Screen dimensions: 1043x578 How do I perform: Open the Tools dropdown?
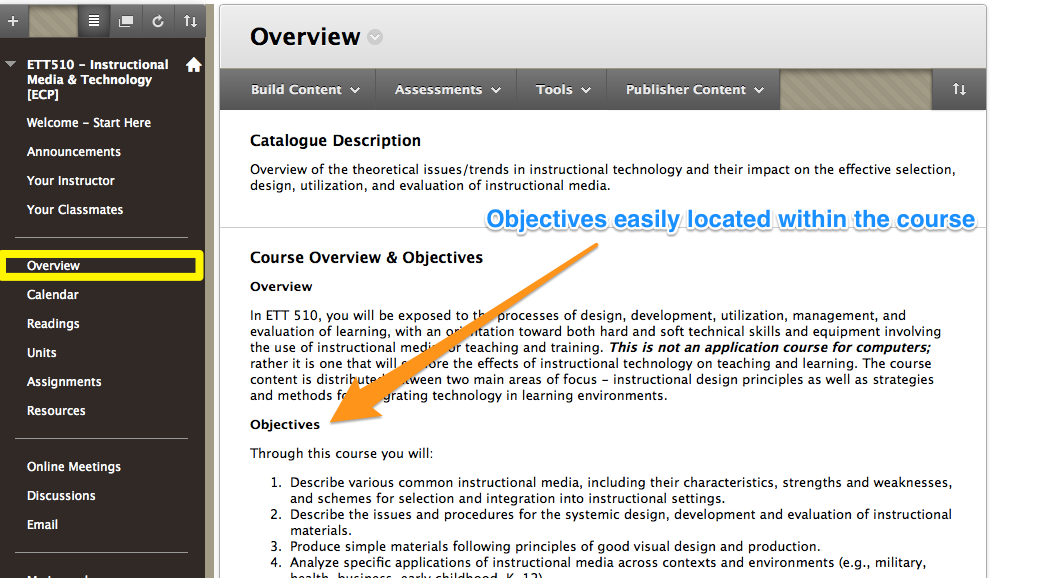(563, 90)
